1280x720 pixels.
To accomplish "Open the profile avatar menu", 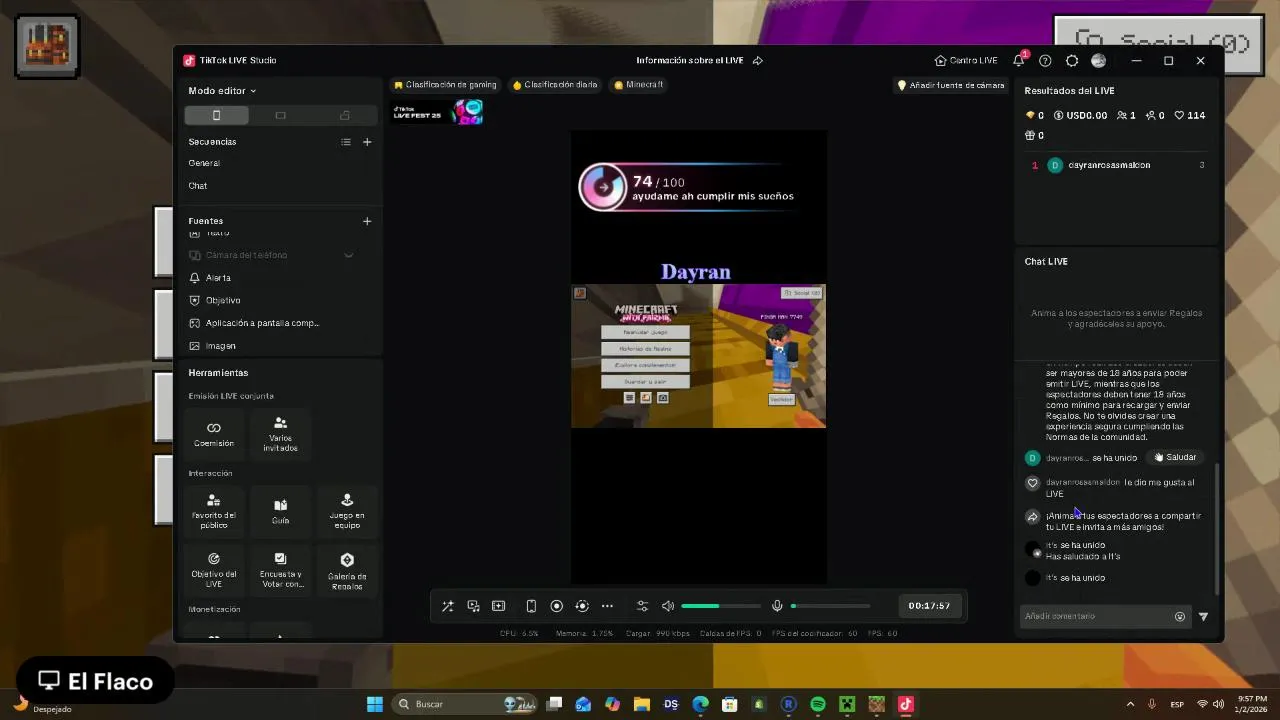I will click(1098, 61).
